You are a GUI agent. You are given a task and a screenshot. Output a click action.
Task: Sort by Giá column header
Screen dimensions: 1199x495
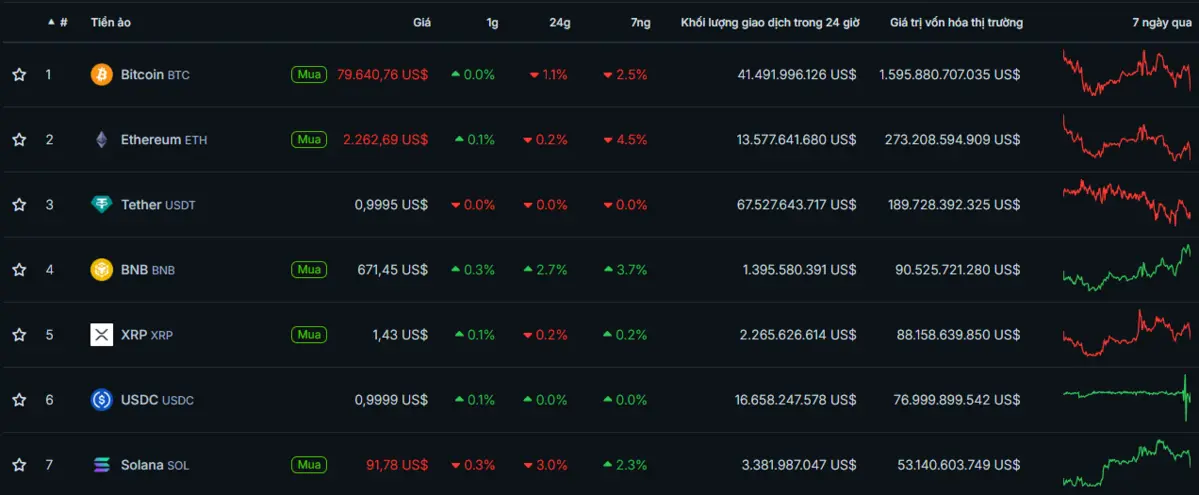click(422, 23)
